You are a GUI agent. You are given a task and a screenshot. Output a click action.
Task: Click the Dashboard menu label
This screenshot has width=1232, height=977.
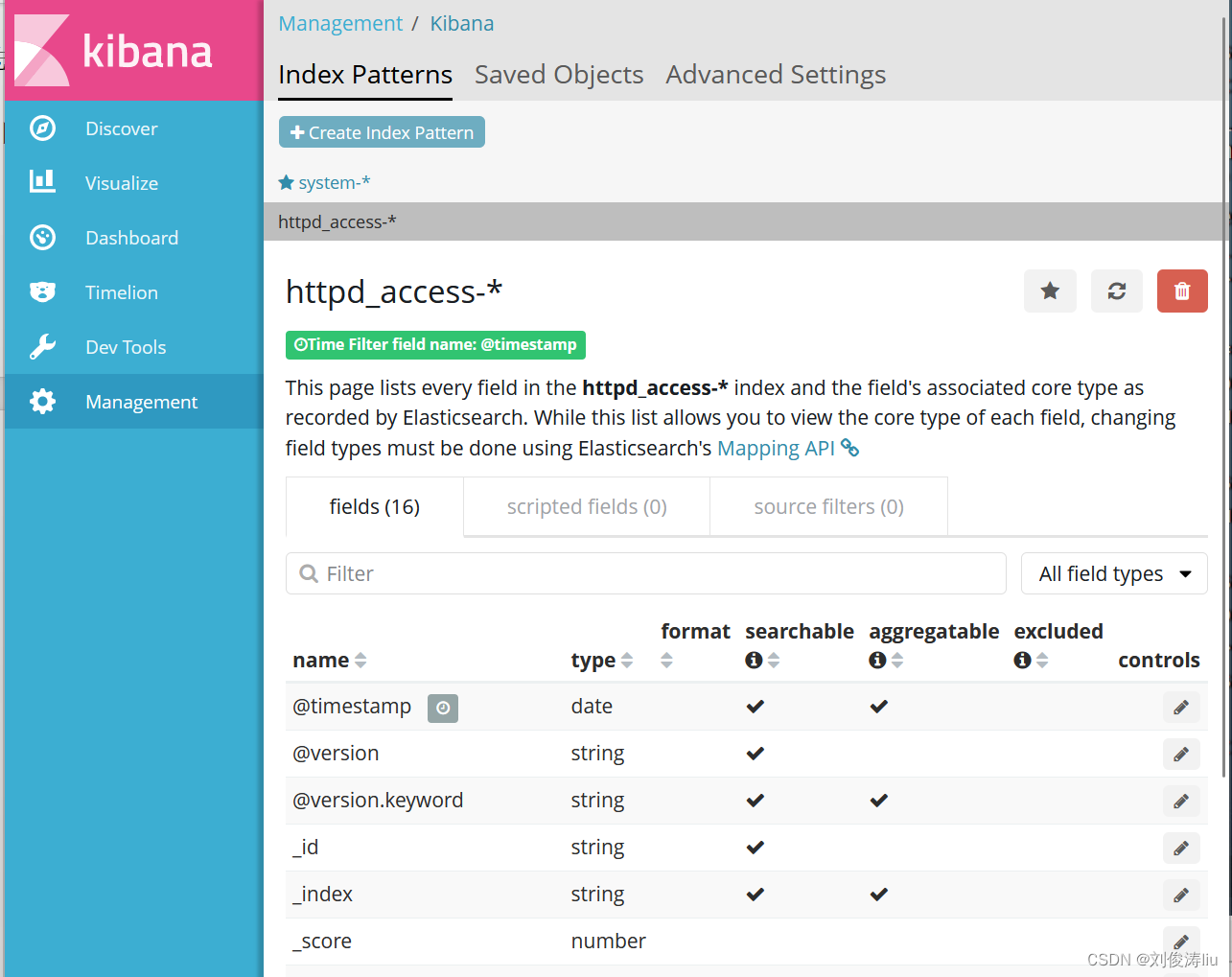point(131,238)
